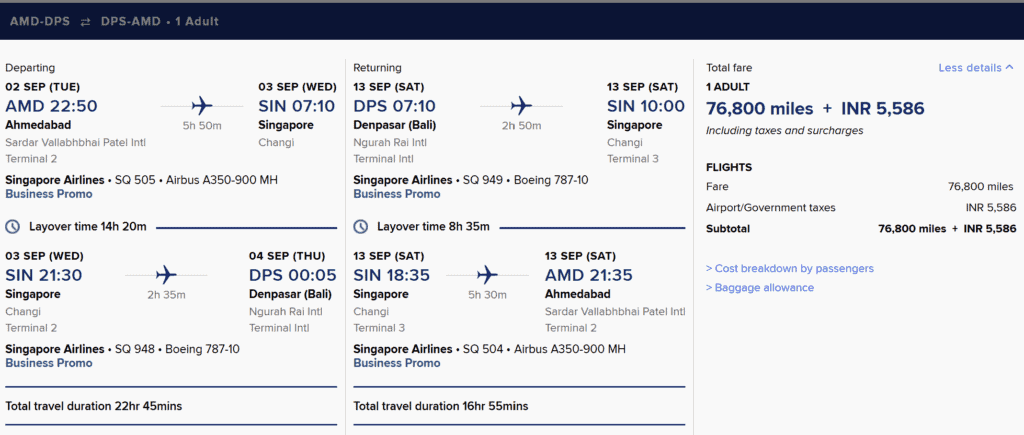The image size is (1024, 435).
Task: Select the AMD-DPS route in the header
Action: click(x=40, y=22)
